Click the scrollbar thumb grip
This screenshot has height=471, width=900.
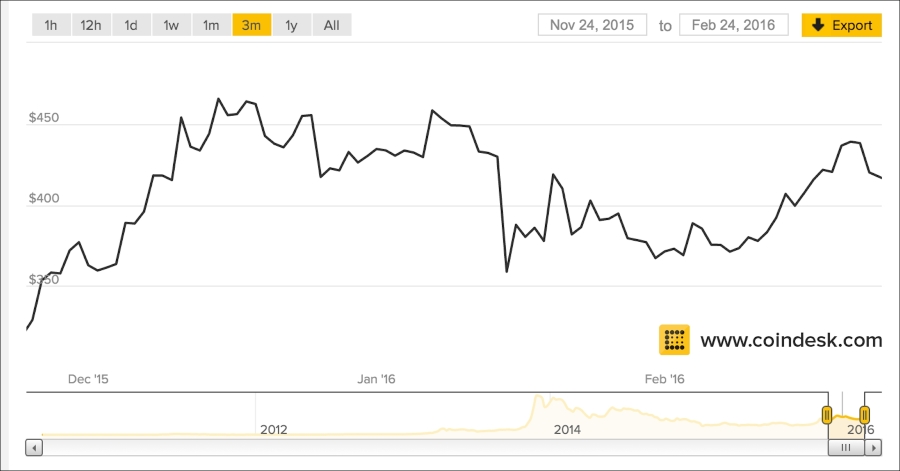pyautogui.click(x=846, y=447)
